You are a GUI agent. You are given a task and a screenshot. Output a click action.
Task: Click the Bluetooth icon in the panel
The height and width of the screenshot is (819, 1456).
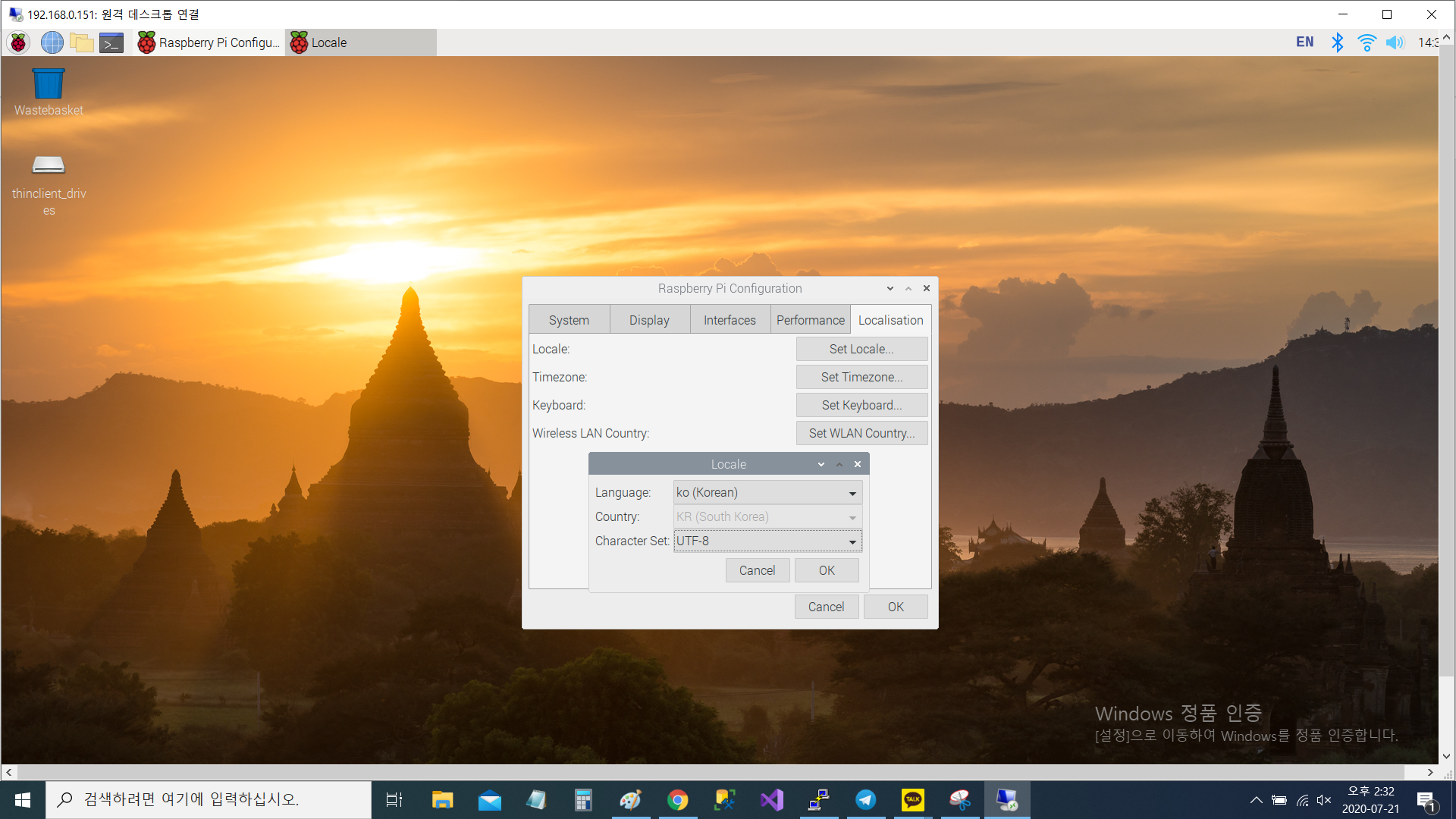(x=1337, y=42)
